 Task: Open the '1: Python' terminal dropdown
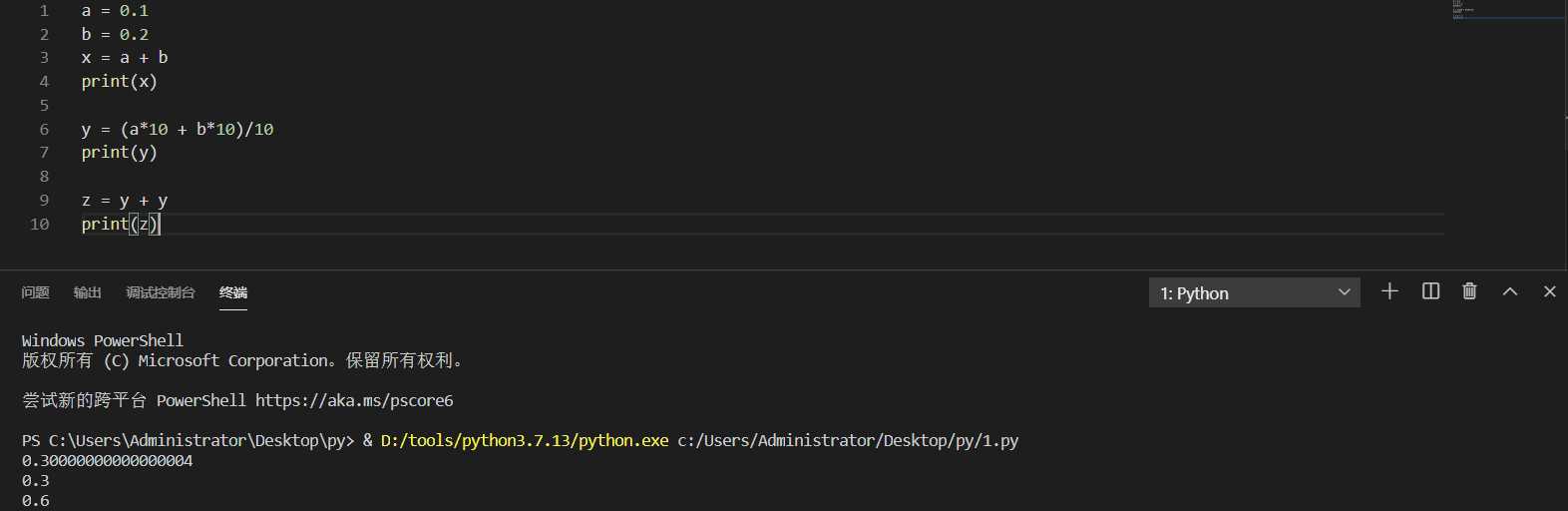(x=1254, y=292)
